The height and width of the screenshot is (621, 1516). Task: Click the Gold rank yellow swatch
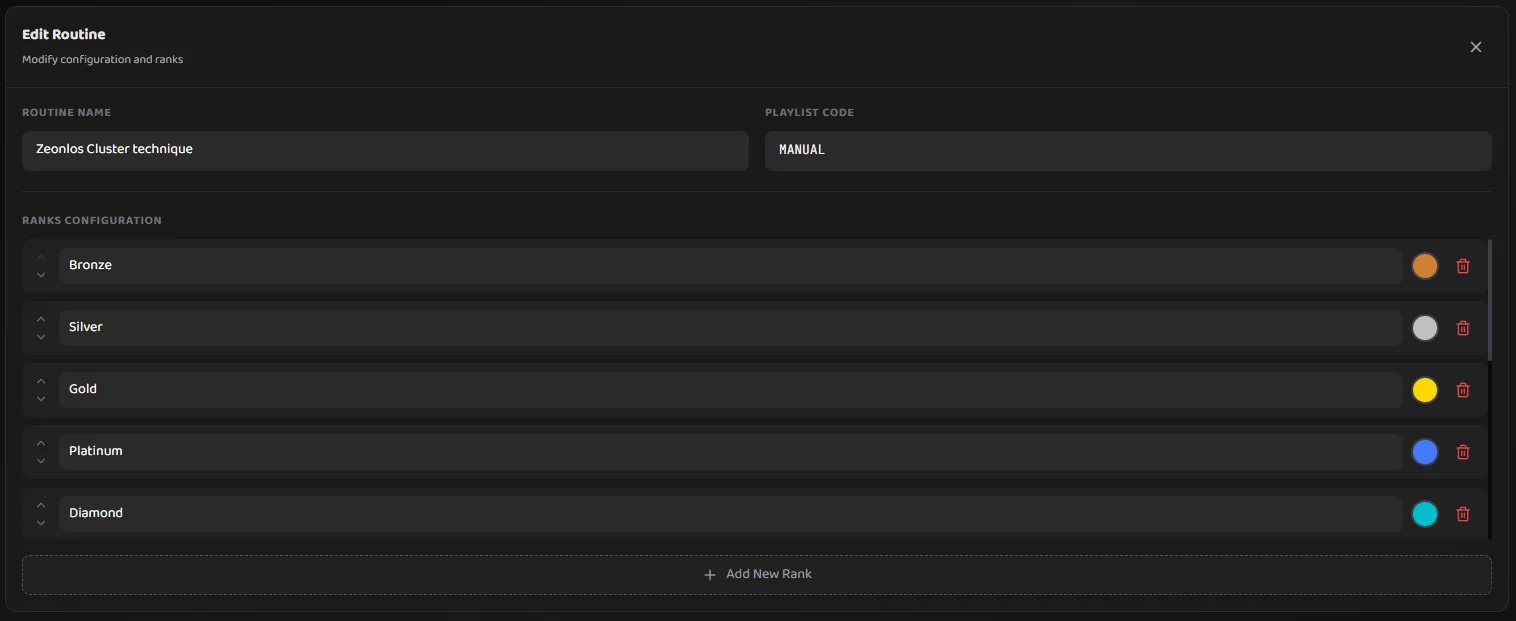(x=1424, y=390)
